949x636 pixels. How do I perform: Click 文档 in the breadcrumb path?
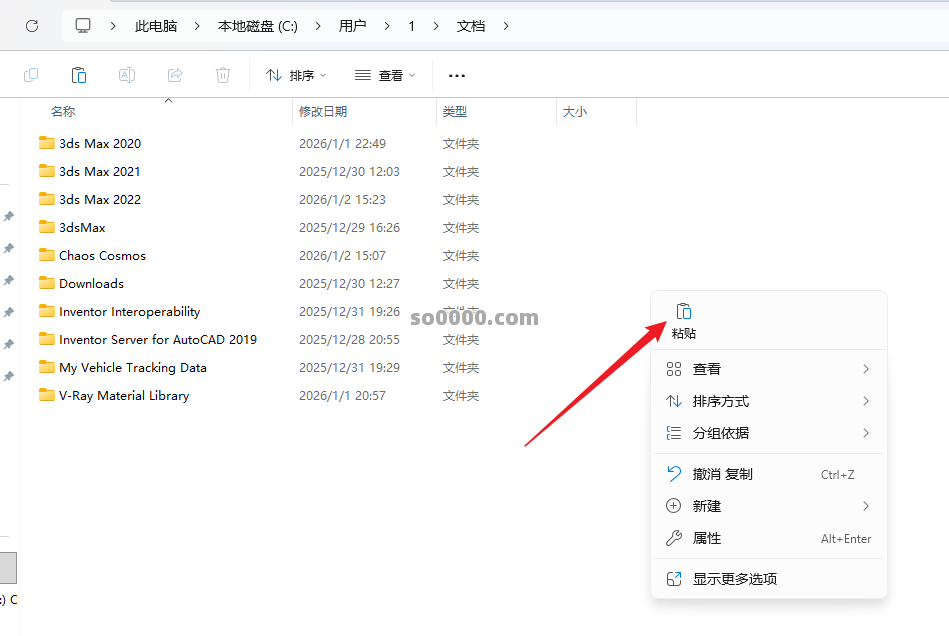pos(471,25)
